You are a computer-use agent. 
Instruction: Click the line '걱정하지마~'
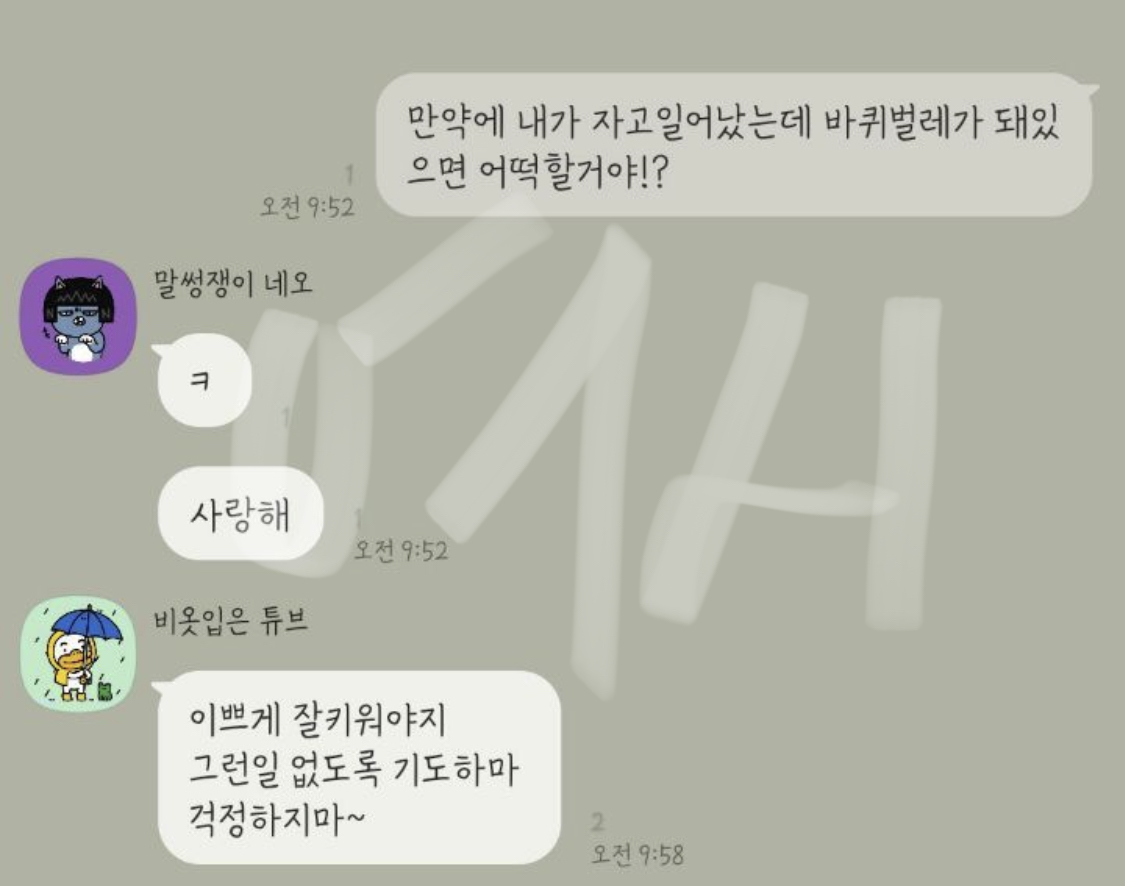click(x=277, y=819)
